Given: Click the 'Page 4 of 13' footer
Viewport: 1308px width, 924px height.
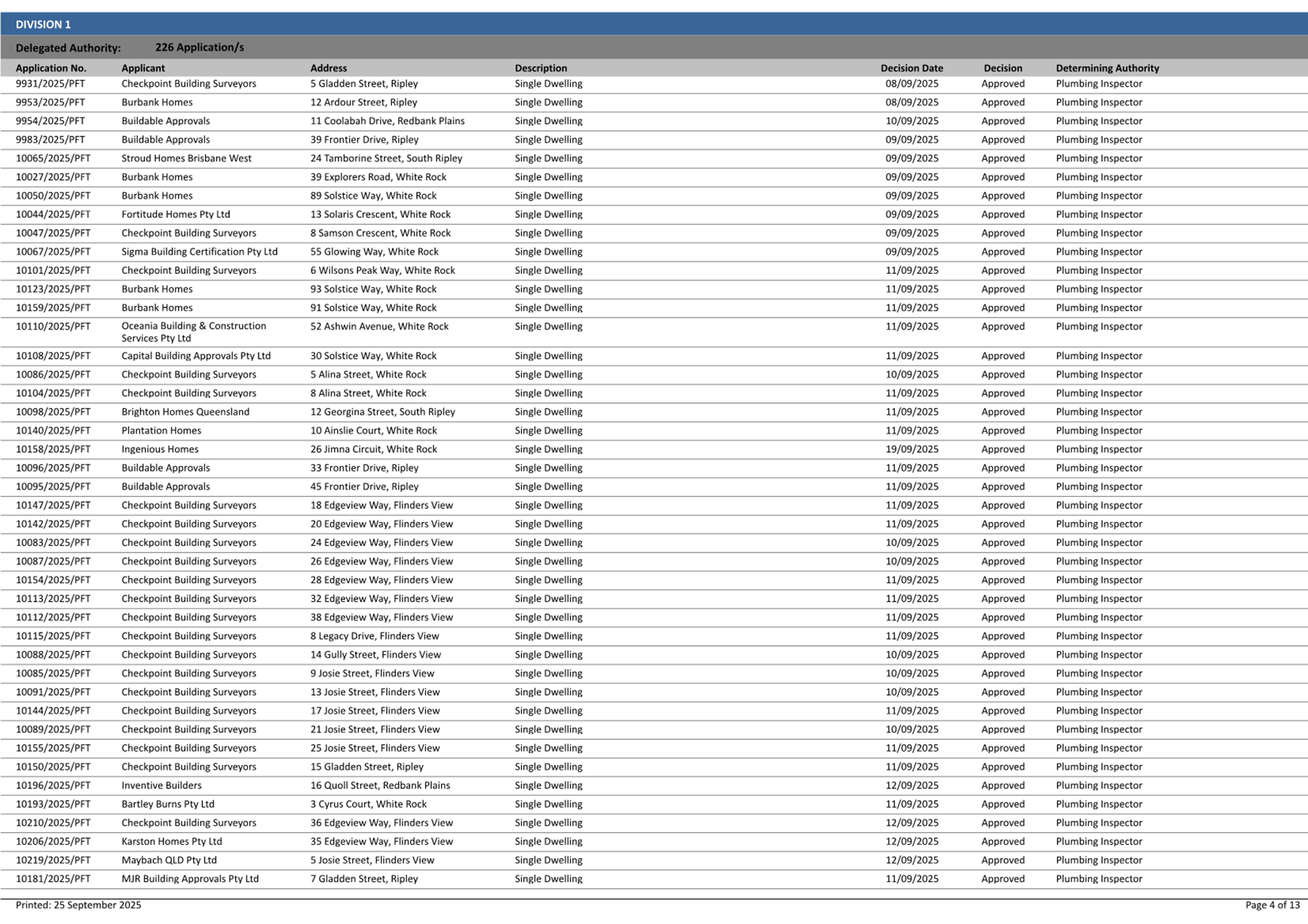Looking at the screenshot, I should click(x=1273, y=905).
